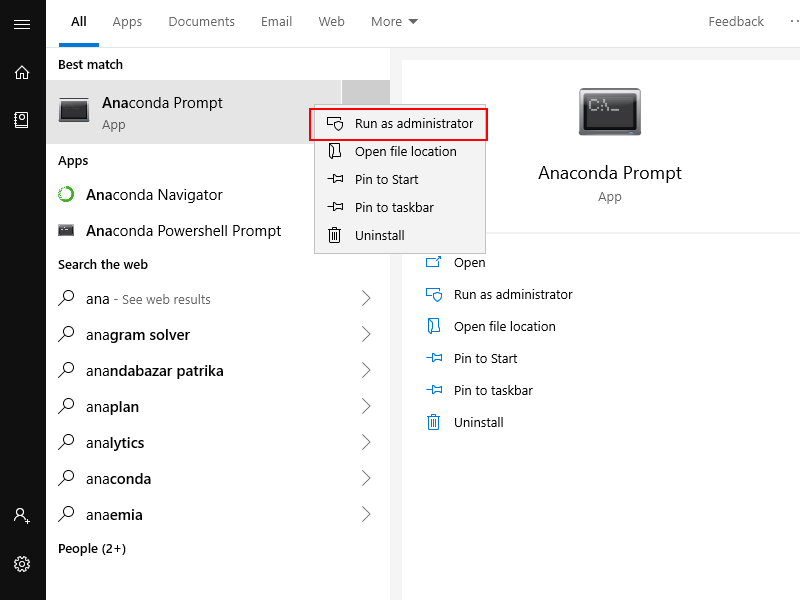
Task: Click Pin to taskbar in the right panel
Action: (x=493, y=391)
